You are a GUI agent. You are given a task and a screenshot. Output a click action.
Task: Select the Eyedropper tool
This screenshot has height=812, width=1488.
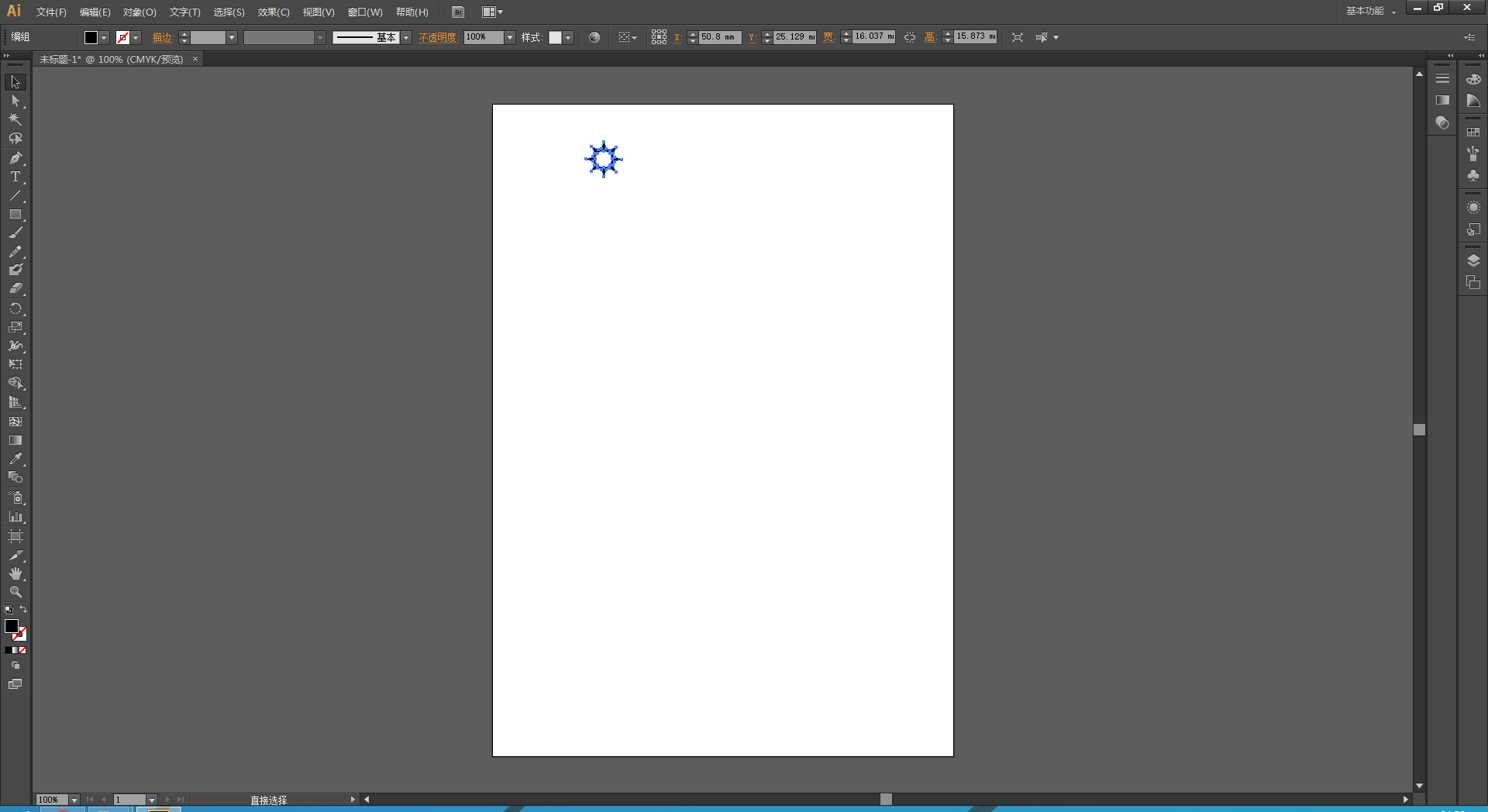click(x=15, y=459)
